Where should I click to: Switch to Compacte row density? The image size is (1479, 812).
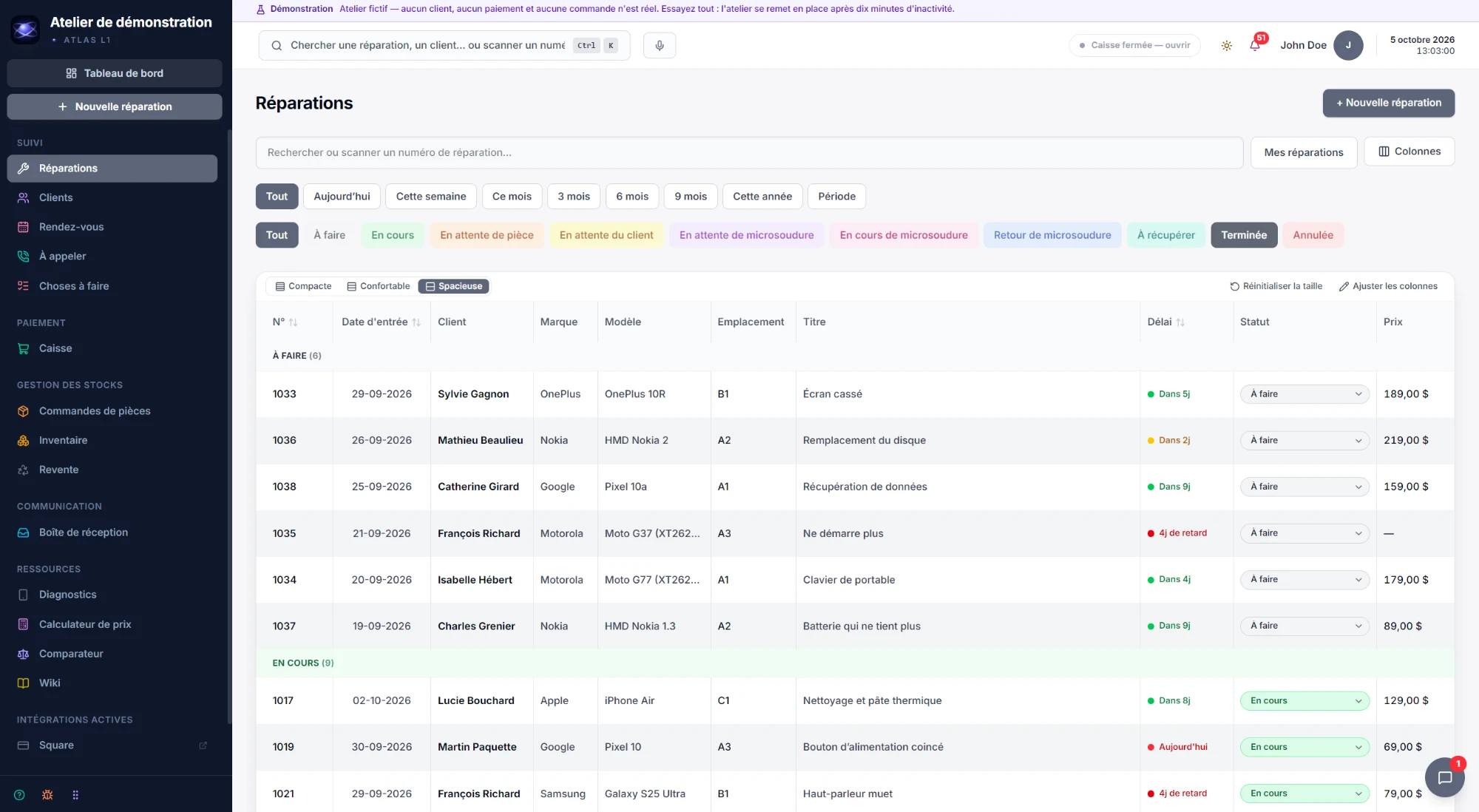coord(303,286)
